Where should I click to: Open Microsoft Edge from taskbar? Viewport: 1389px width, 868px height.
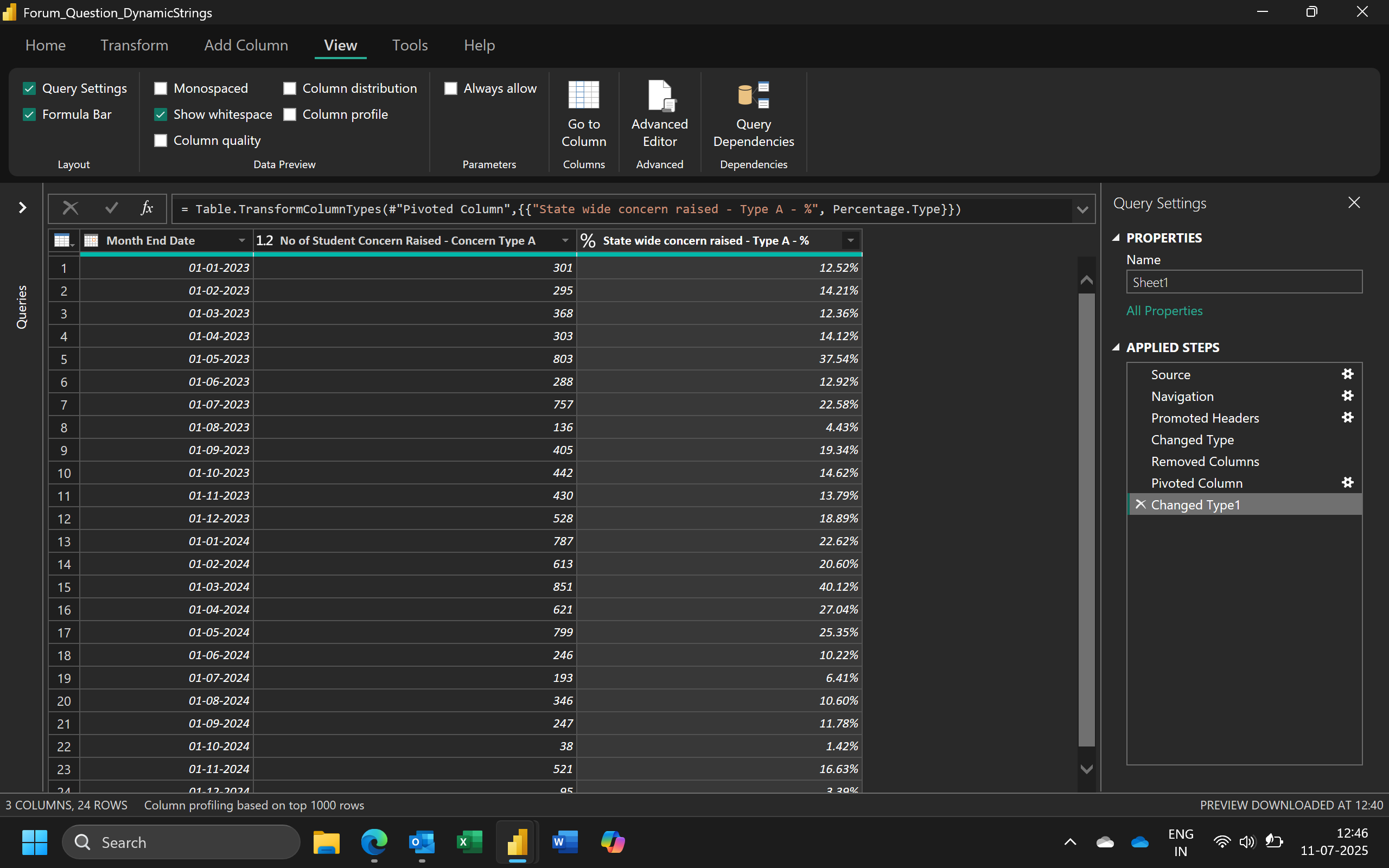pyautogui.click(x=374, y=842)
